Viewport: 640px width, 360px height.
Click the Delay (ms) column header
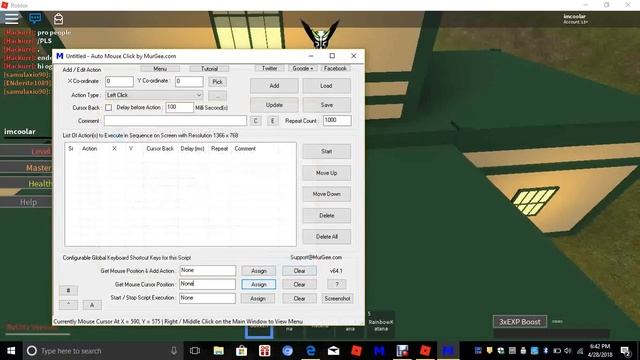(192, 149)
